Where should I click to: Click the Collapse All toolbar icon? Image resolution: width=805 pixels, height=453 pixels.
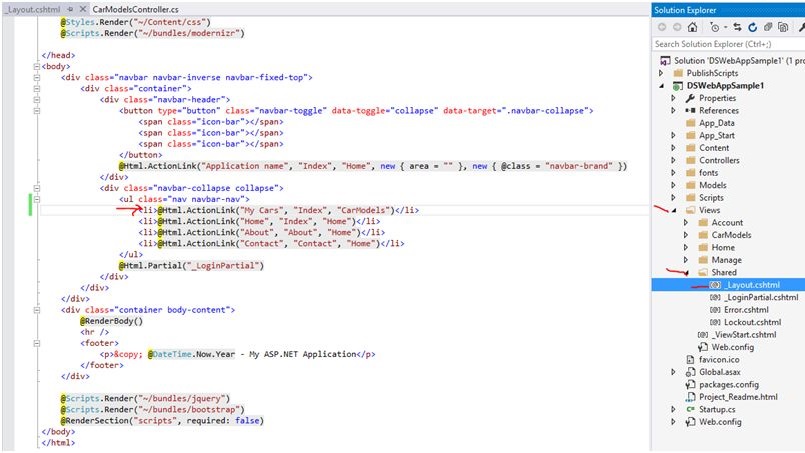click(x=768, y=27)
